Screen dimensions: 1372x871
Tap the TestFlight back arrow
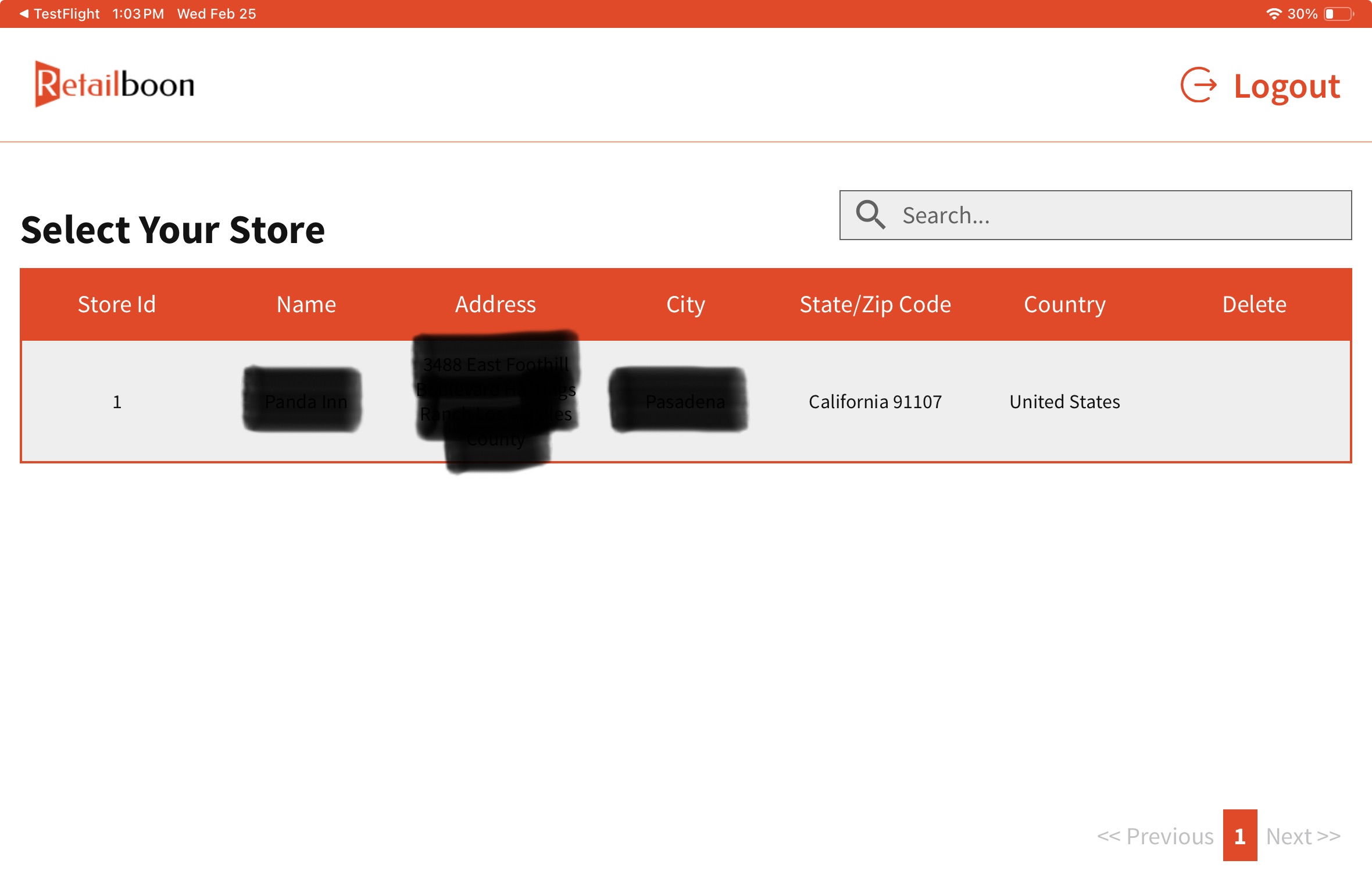[x=24, y=13]
